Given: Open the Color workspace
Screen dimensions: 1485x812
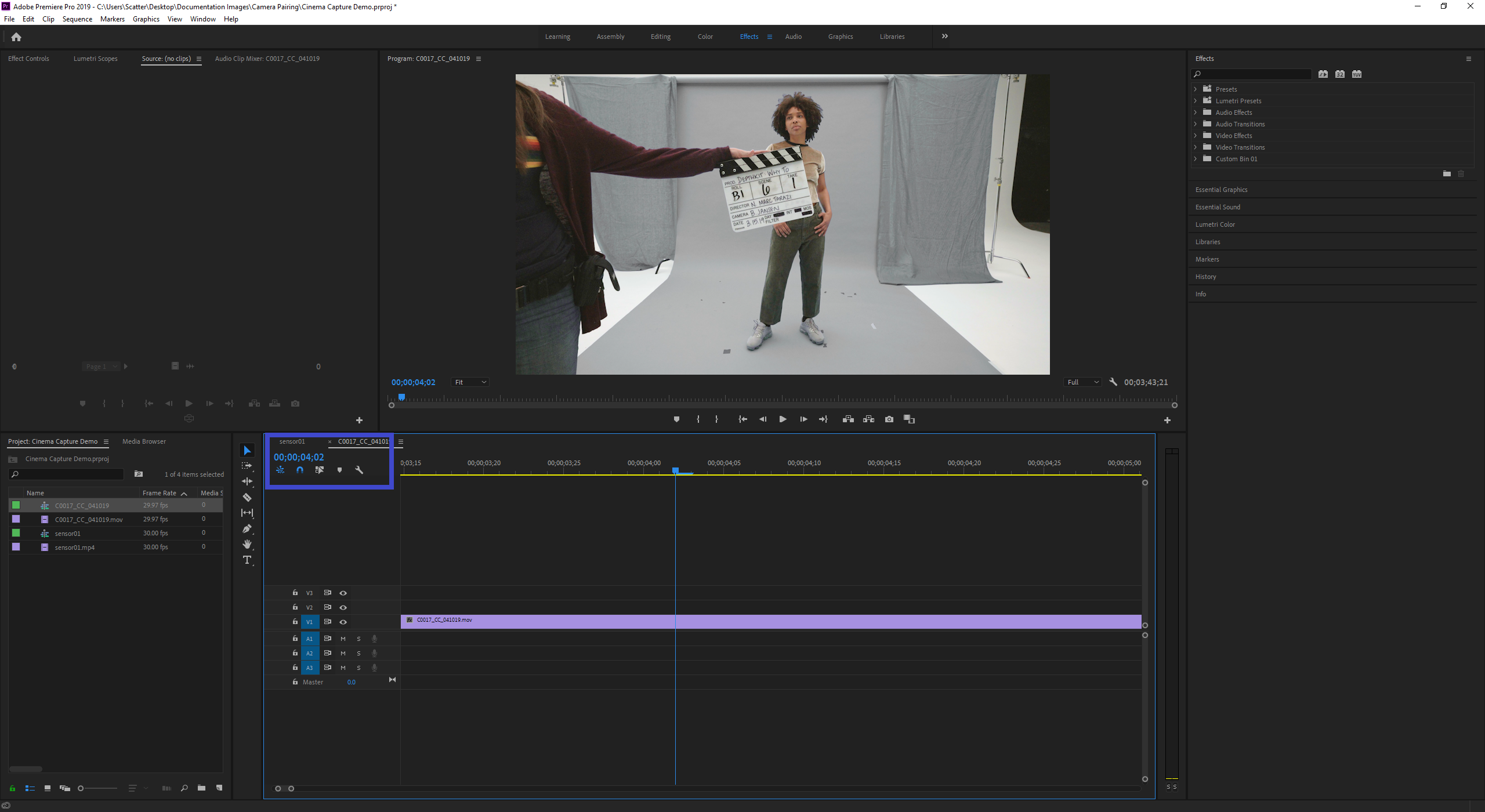Looking at the screenshot, I should [705, 37].
